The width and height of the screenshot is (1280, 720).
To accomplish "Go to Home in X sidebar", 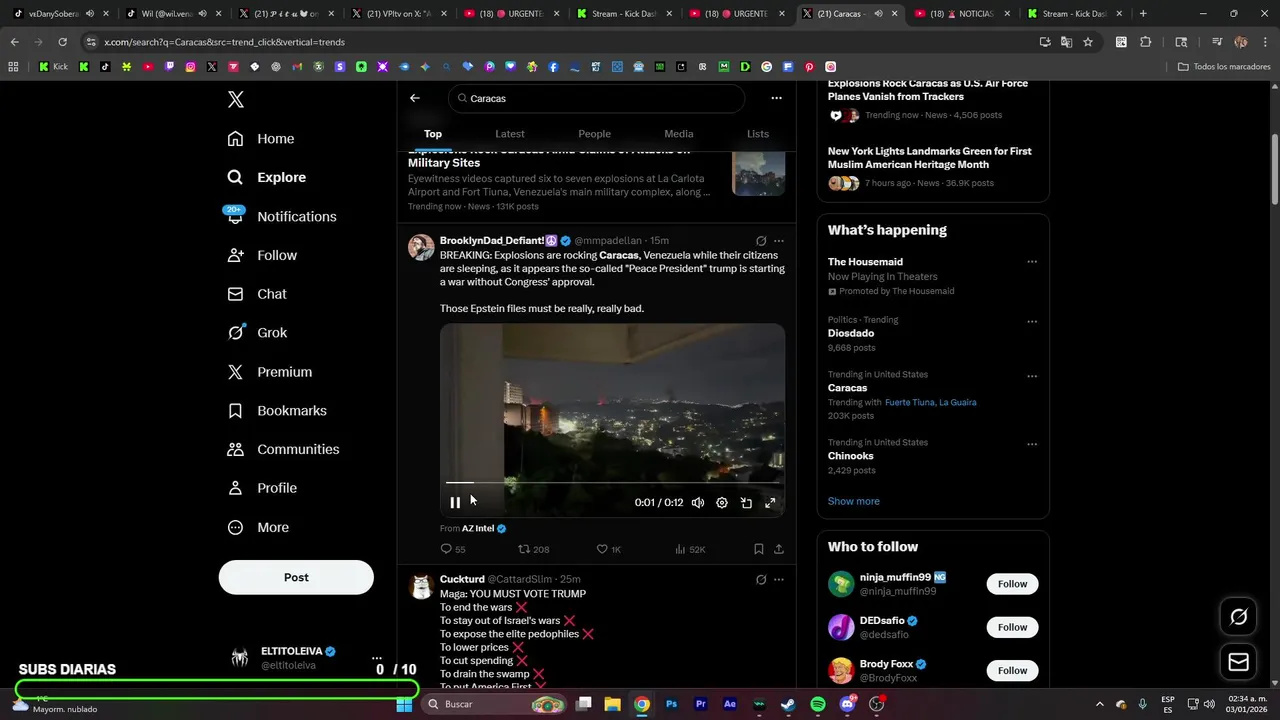I will [x=261, y=139].
